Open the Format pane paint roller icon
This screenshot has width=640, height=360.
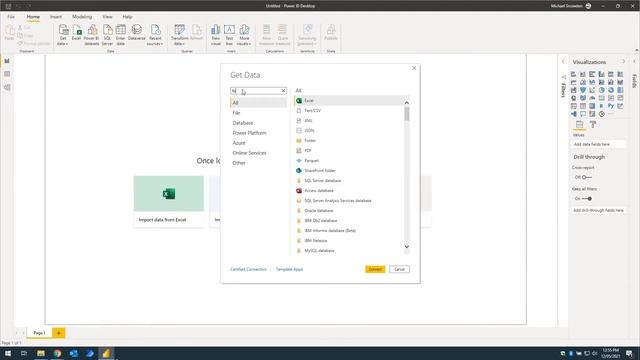tap(593, 124)
